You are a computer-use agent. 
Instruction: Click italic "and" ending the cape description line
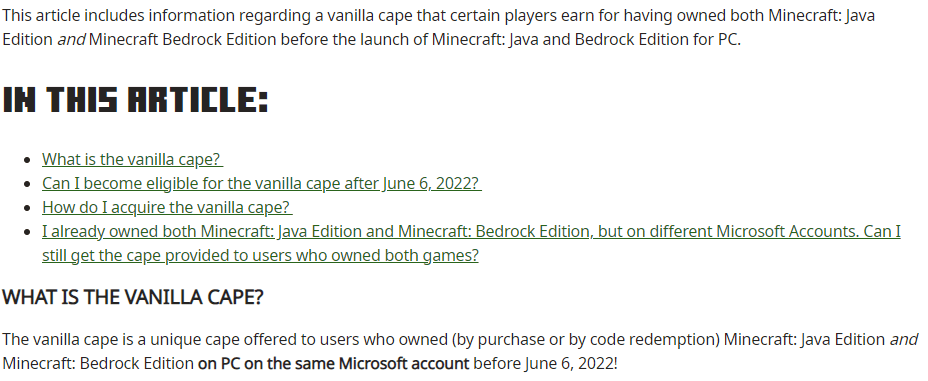(904, 340)
